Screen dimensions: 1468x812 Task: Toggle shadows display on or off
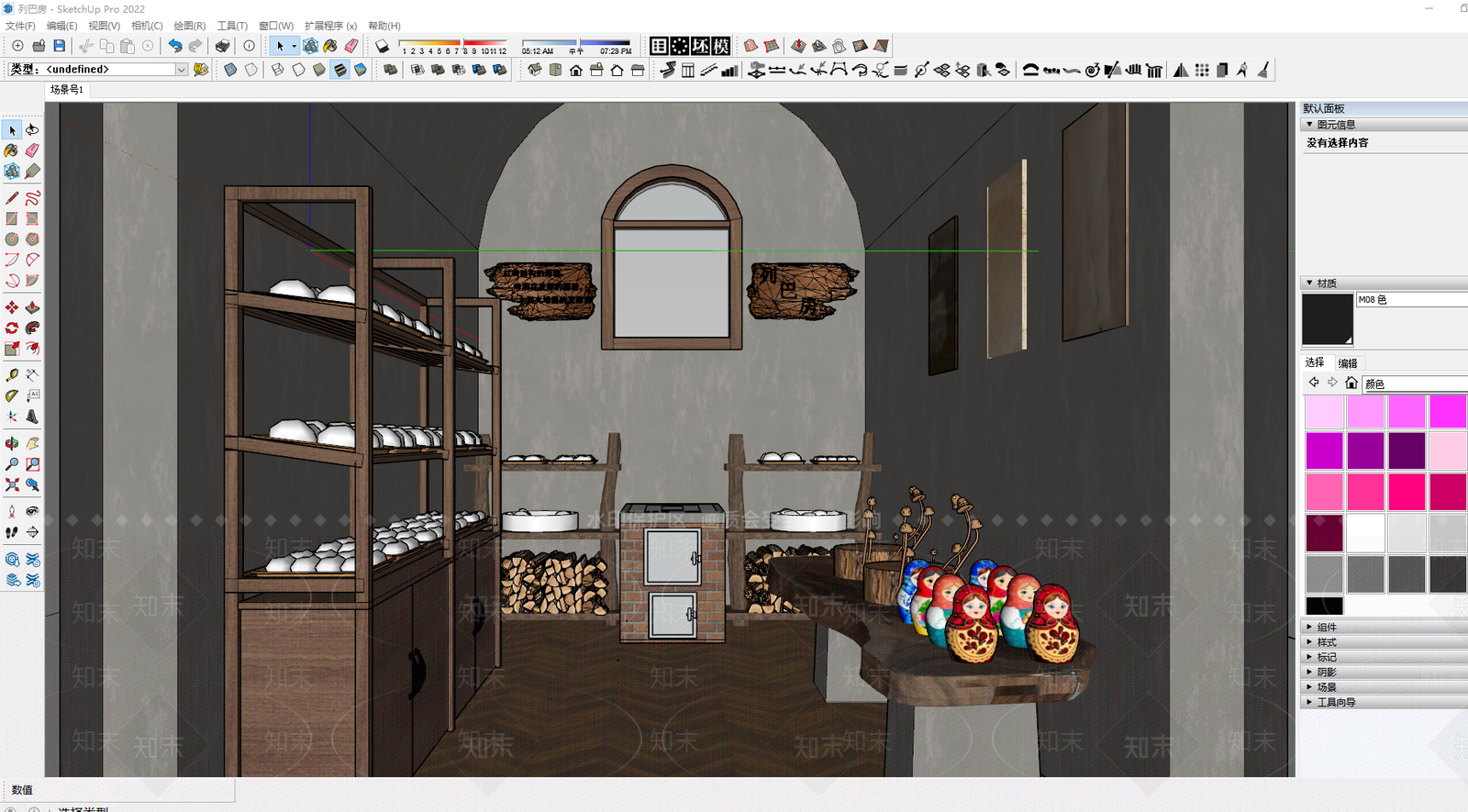[x=382, y=45]
